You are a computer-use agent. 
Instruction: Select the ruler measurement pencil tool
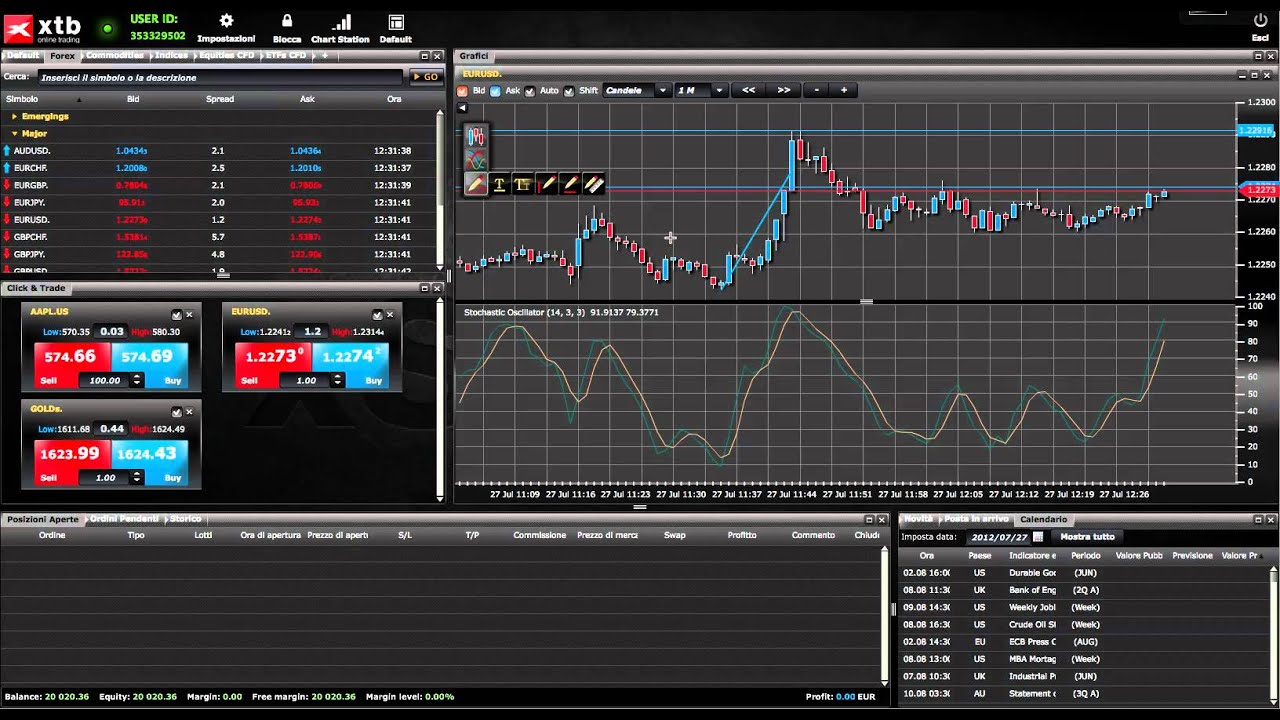594,184
